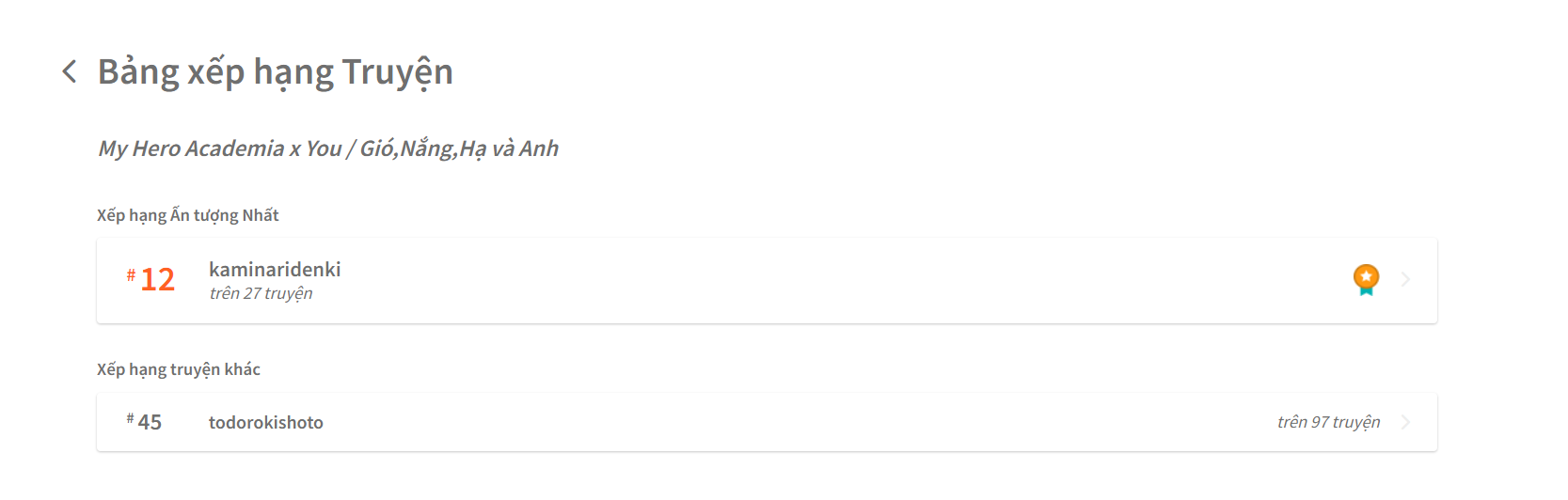This screenshot has height=500, width=1568.
Task: Open todorokishoto ranking via its right chevron
Action: pos(1405,422)
